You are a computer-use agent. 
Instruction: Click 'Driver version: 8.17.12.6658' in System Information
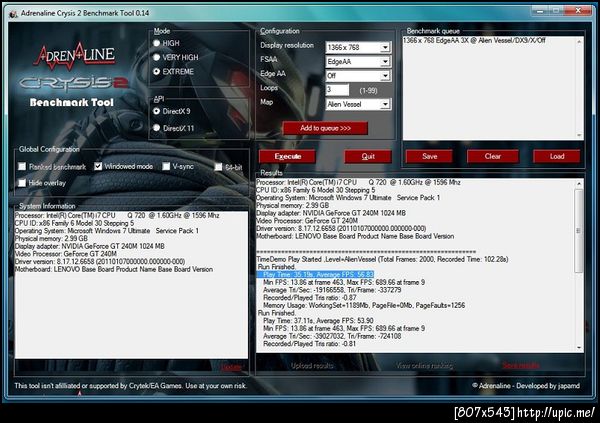click(100, 261)
